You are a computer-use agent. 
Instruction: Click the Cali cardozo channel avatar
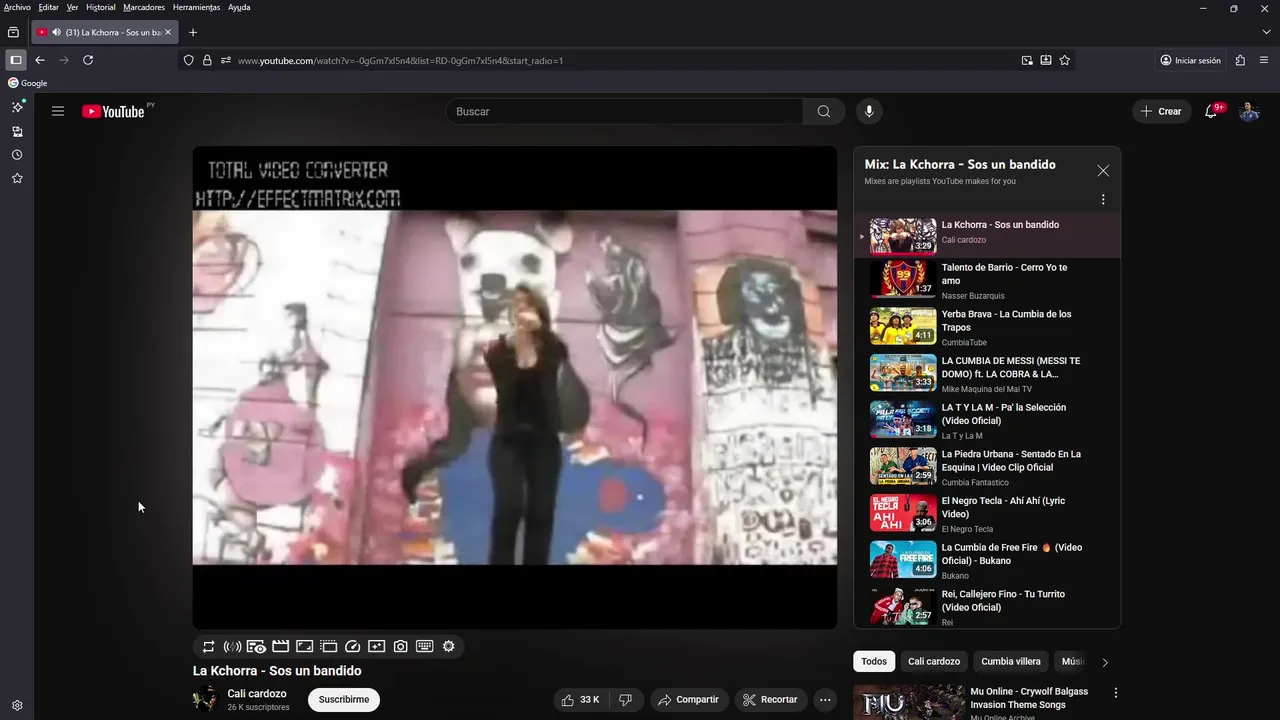coord(205,699)
